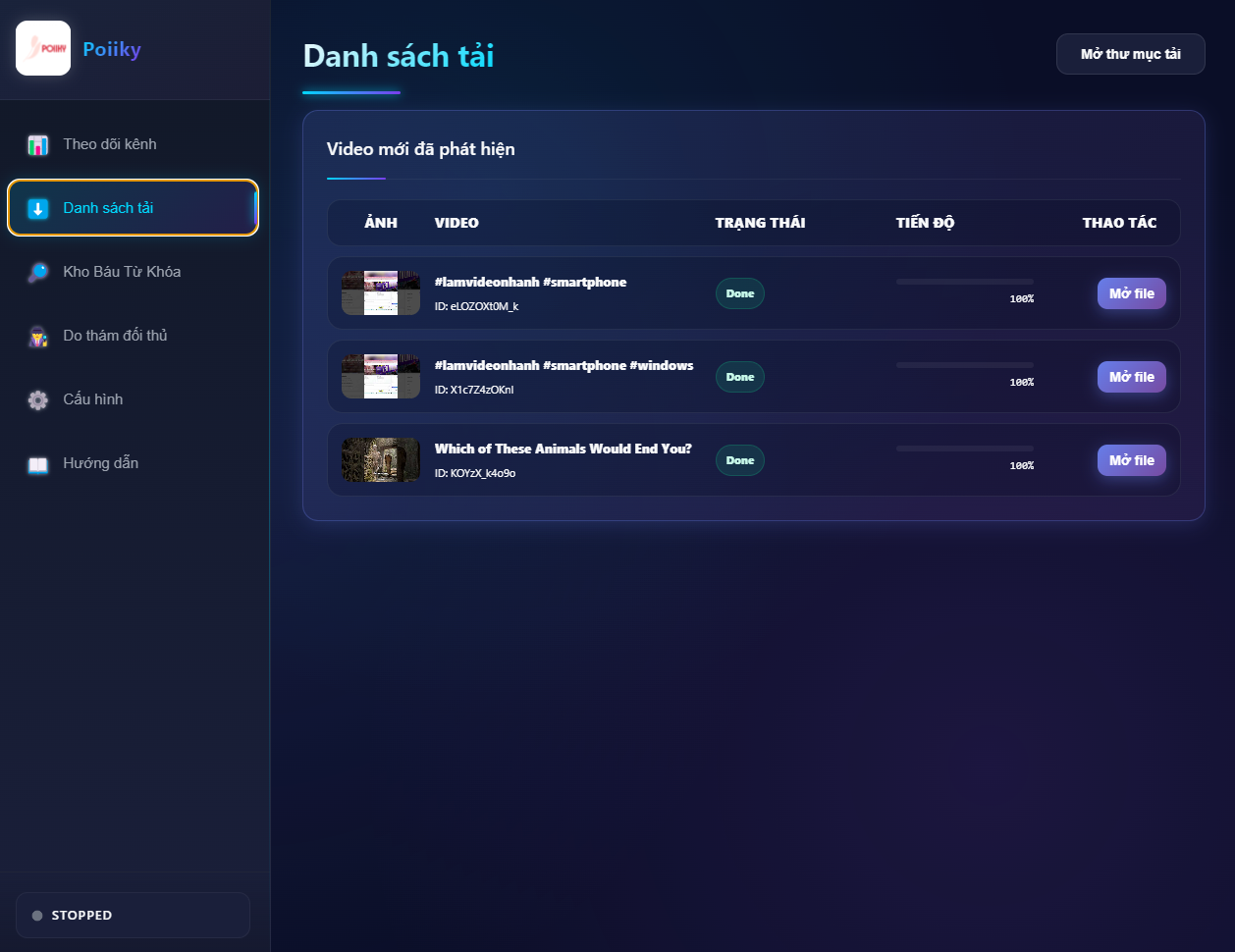Click the Cấu hình gear icon
Screen dimensions: 1235x952
click(38, 400)
